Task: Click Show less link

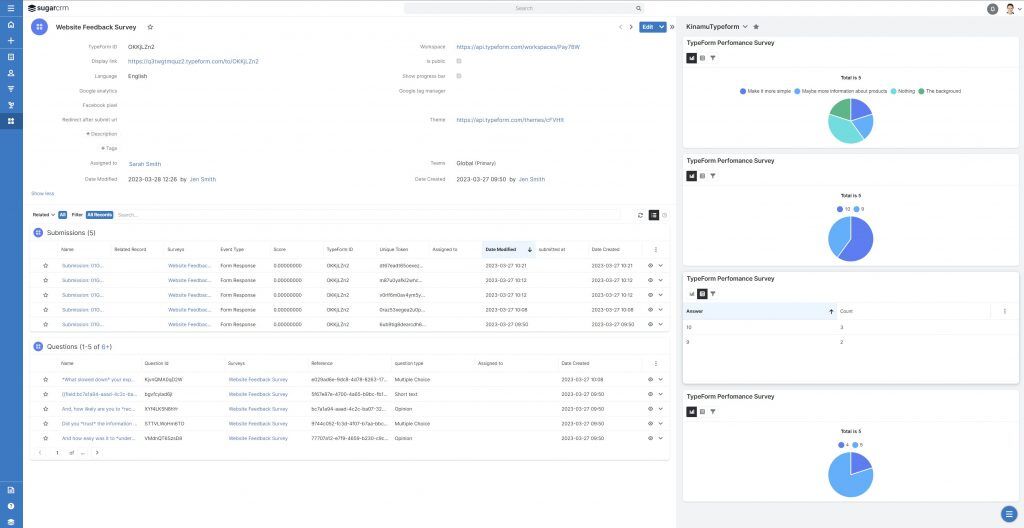Action: 42,193
